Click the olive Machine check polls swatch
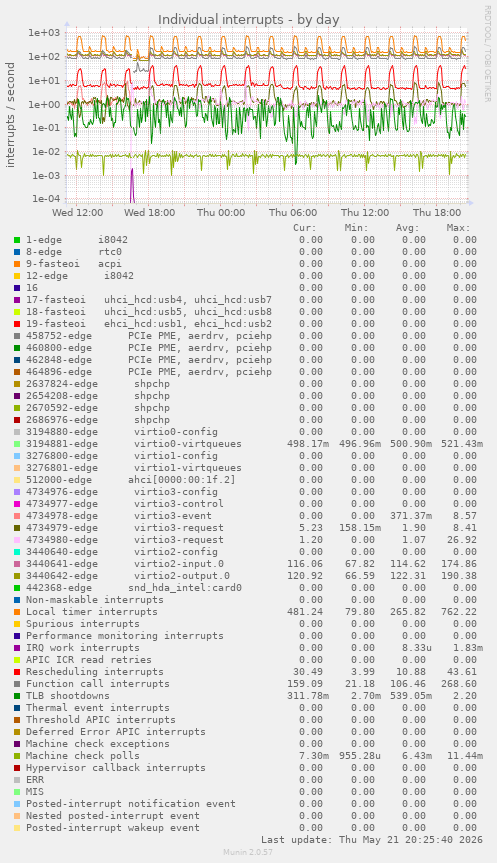Viewport: 497px width, 863px height. pyautogui.click(x=17, y=756)
